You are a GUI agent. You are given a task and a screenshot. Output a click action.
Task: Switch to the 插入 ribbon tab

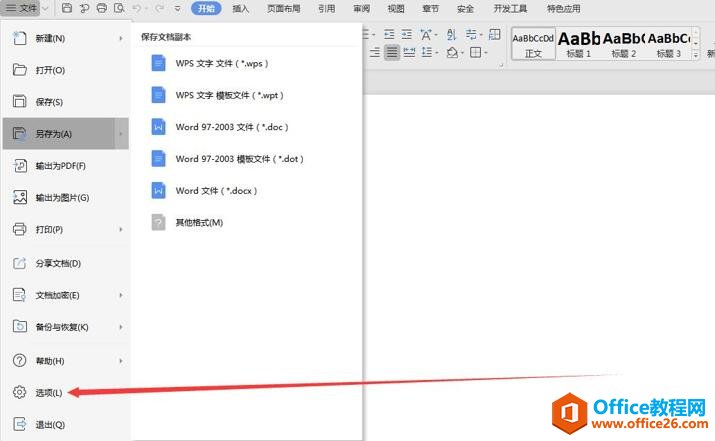tap(240, 8)
